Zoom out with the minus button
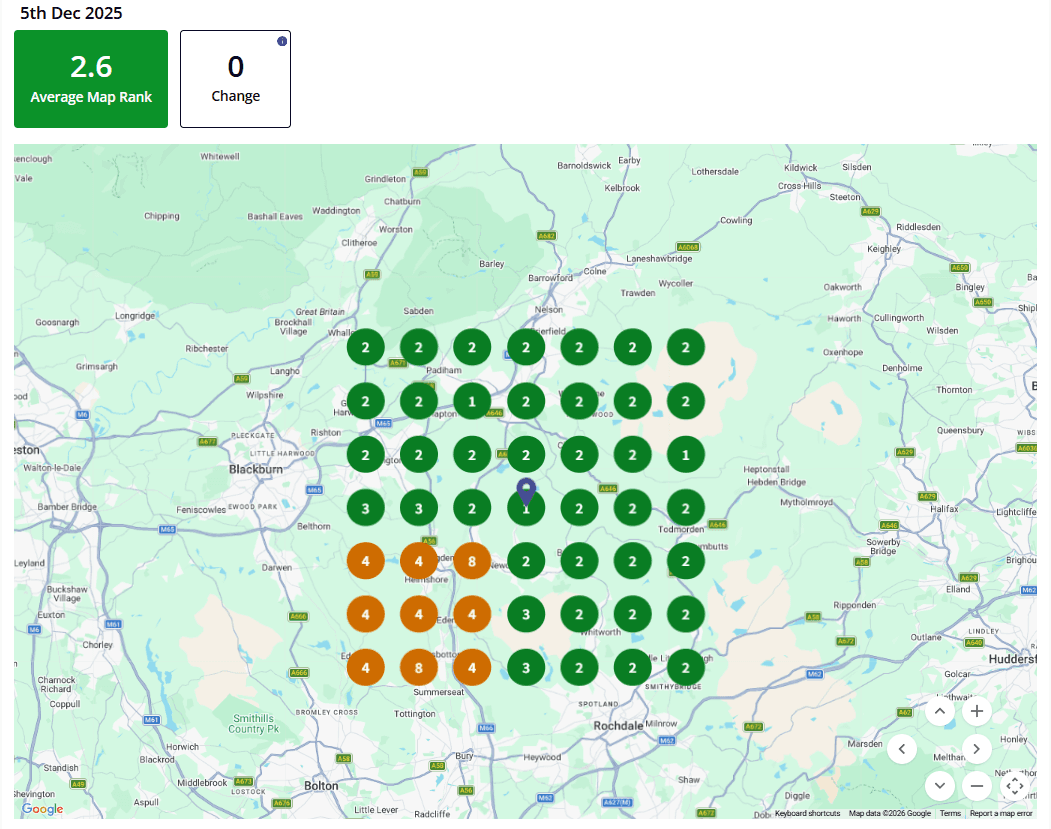This screenshot has width=1051, height=829. (x=977, y=786)
